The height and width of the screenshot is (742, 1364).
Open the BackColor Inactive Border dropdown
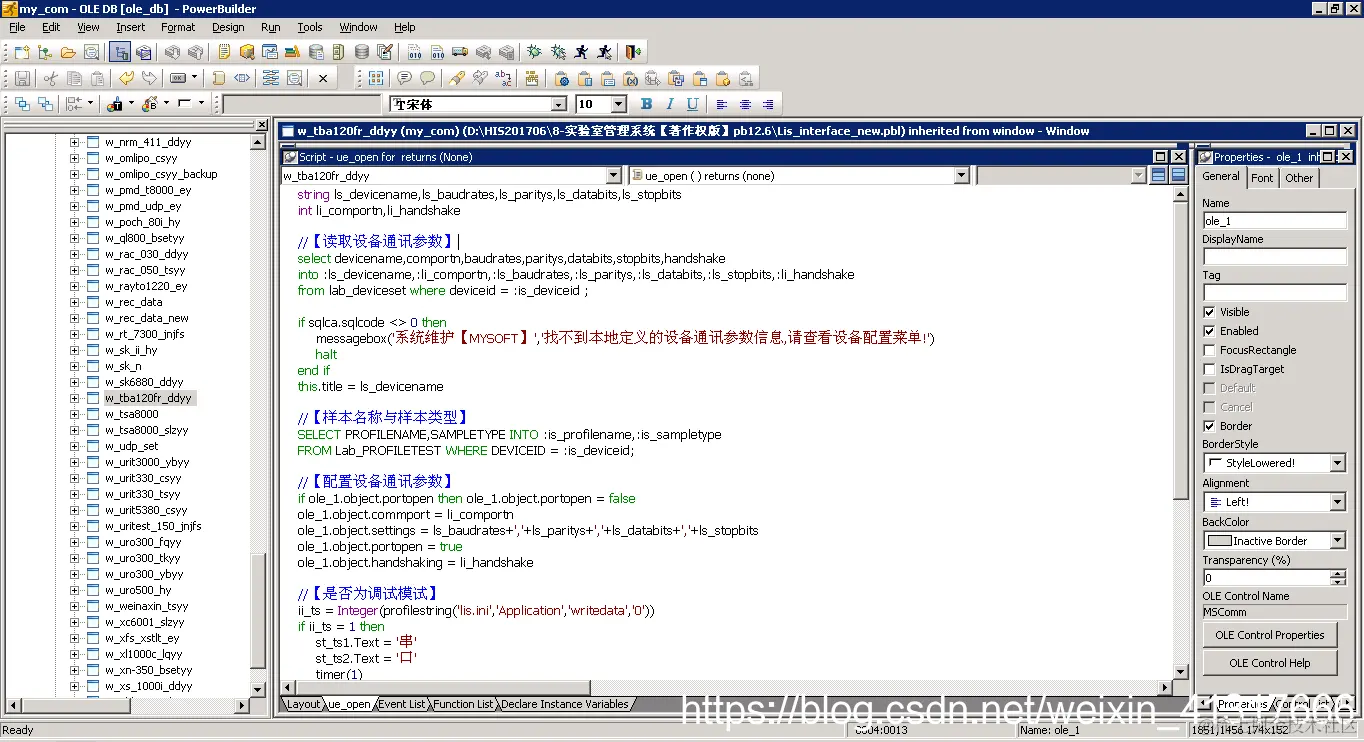[x=1338, y=541]
